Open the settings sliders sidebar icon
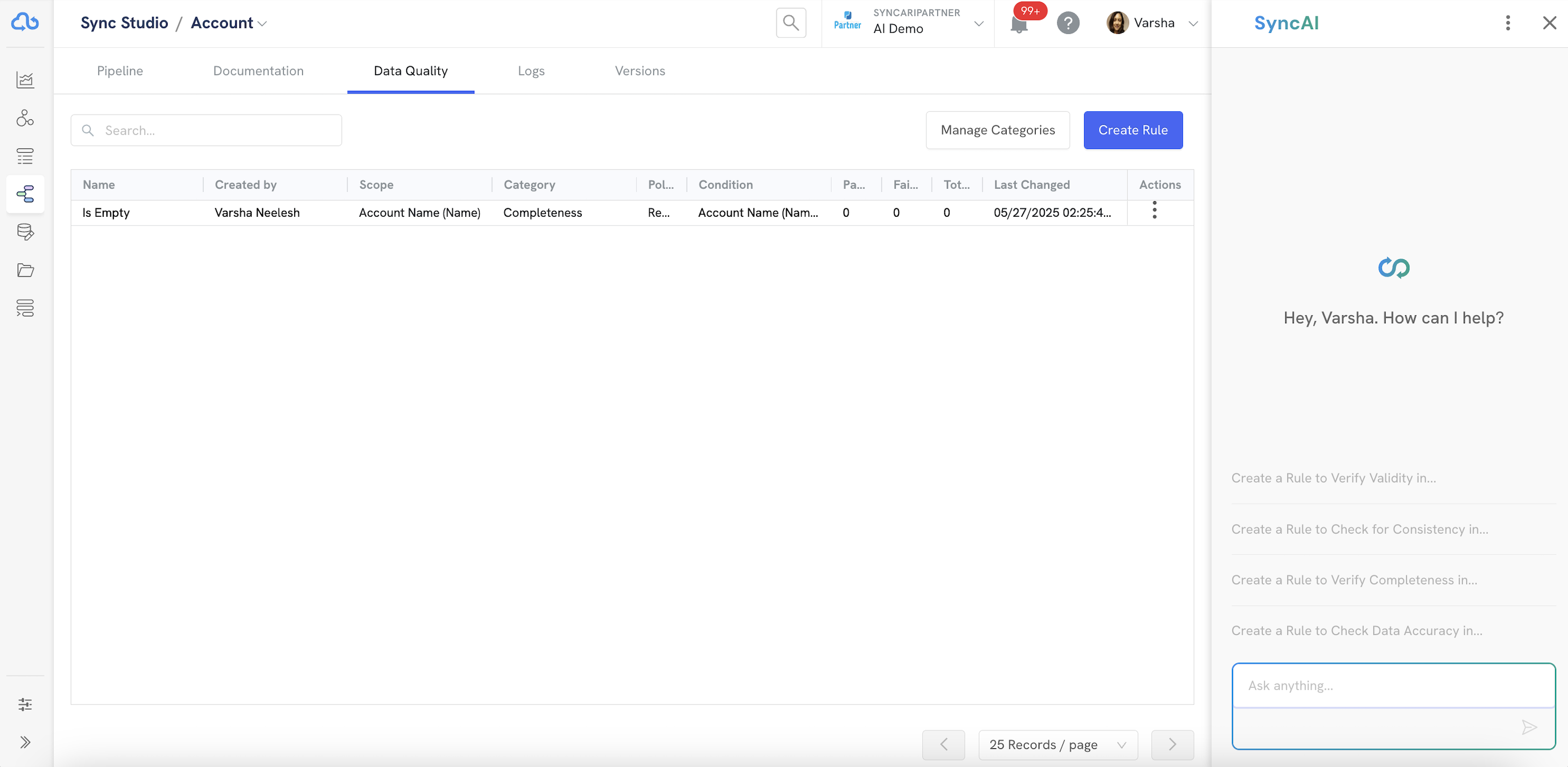The height and width of the screenshot is (767, 1568). (25, 704)
